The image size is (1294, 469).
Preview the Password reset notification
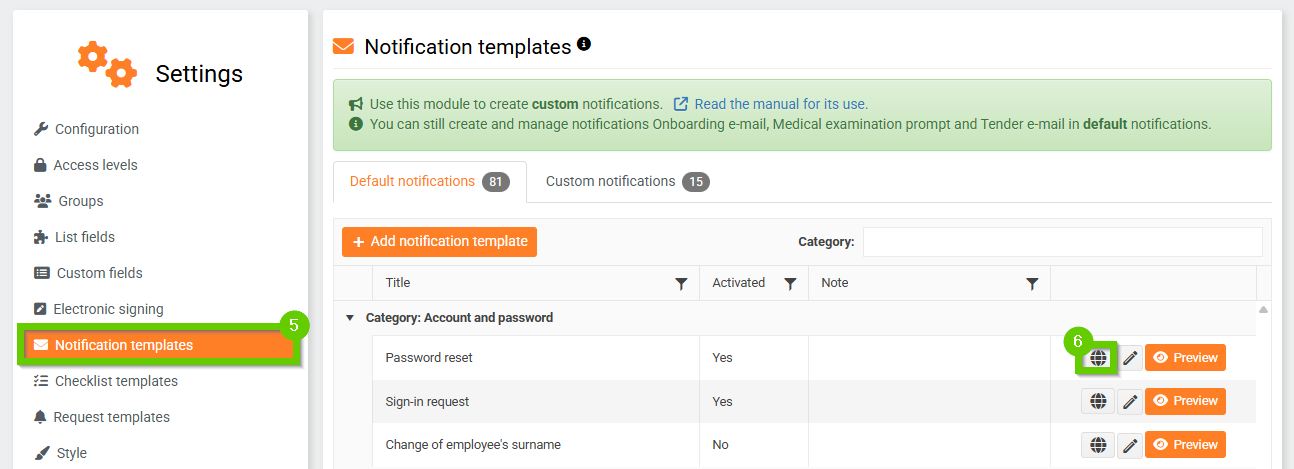(x=1185, y=358)
